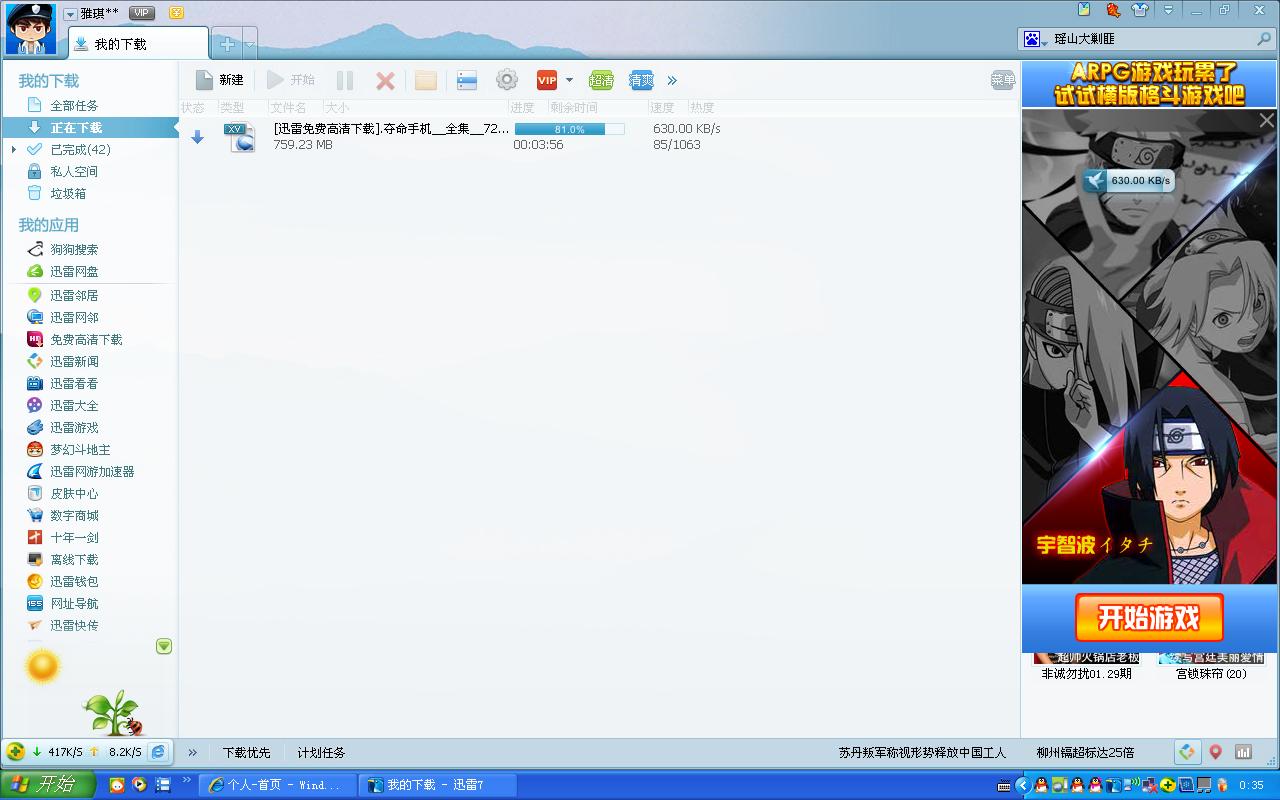
Task: Open 狗狗搜索 app
Action: (x=74, y=249)
